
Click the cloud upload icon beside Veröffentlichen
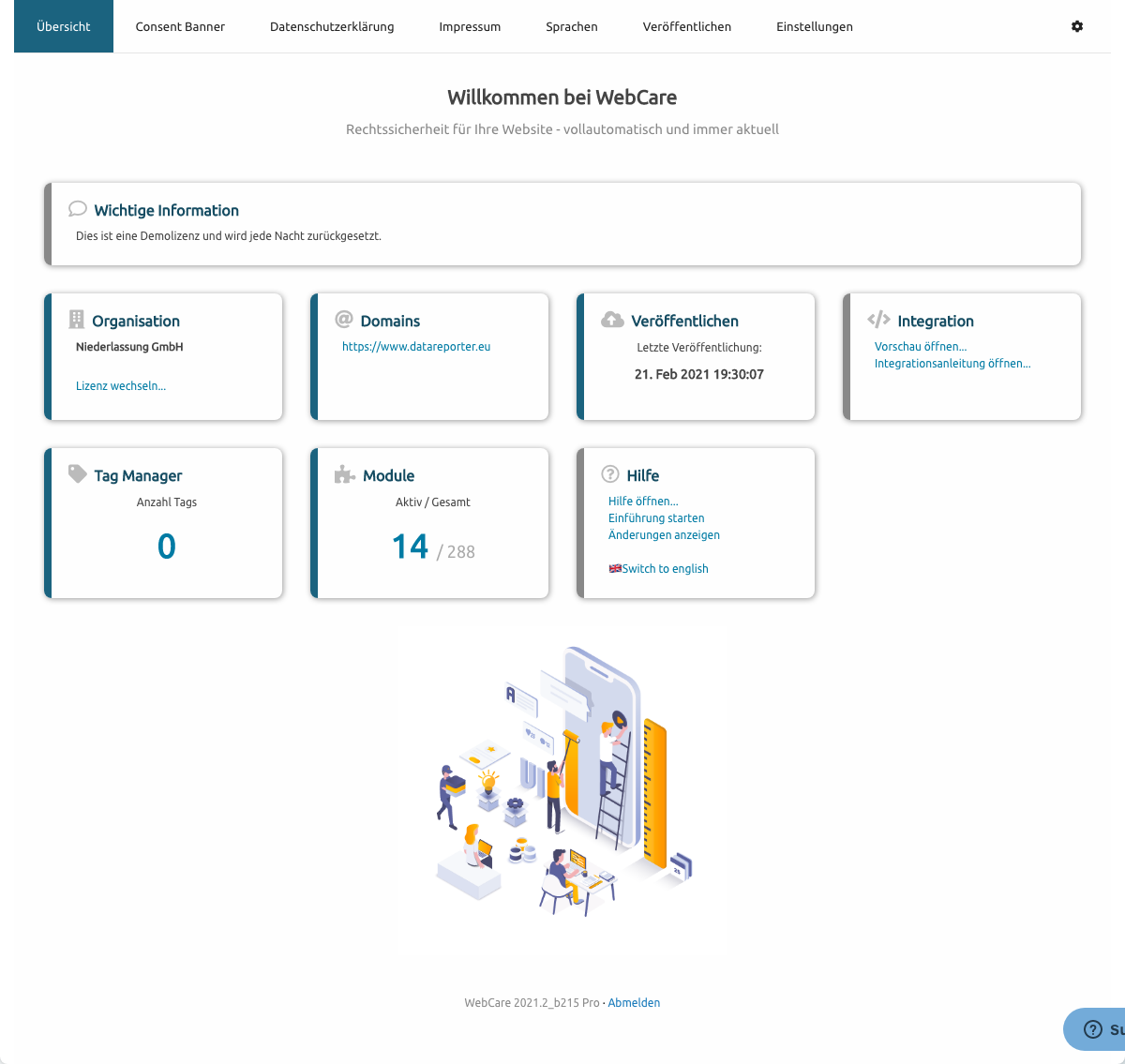(611, 319)
